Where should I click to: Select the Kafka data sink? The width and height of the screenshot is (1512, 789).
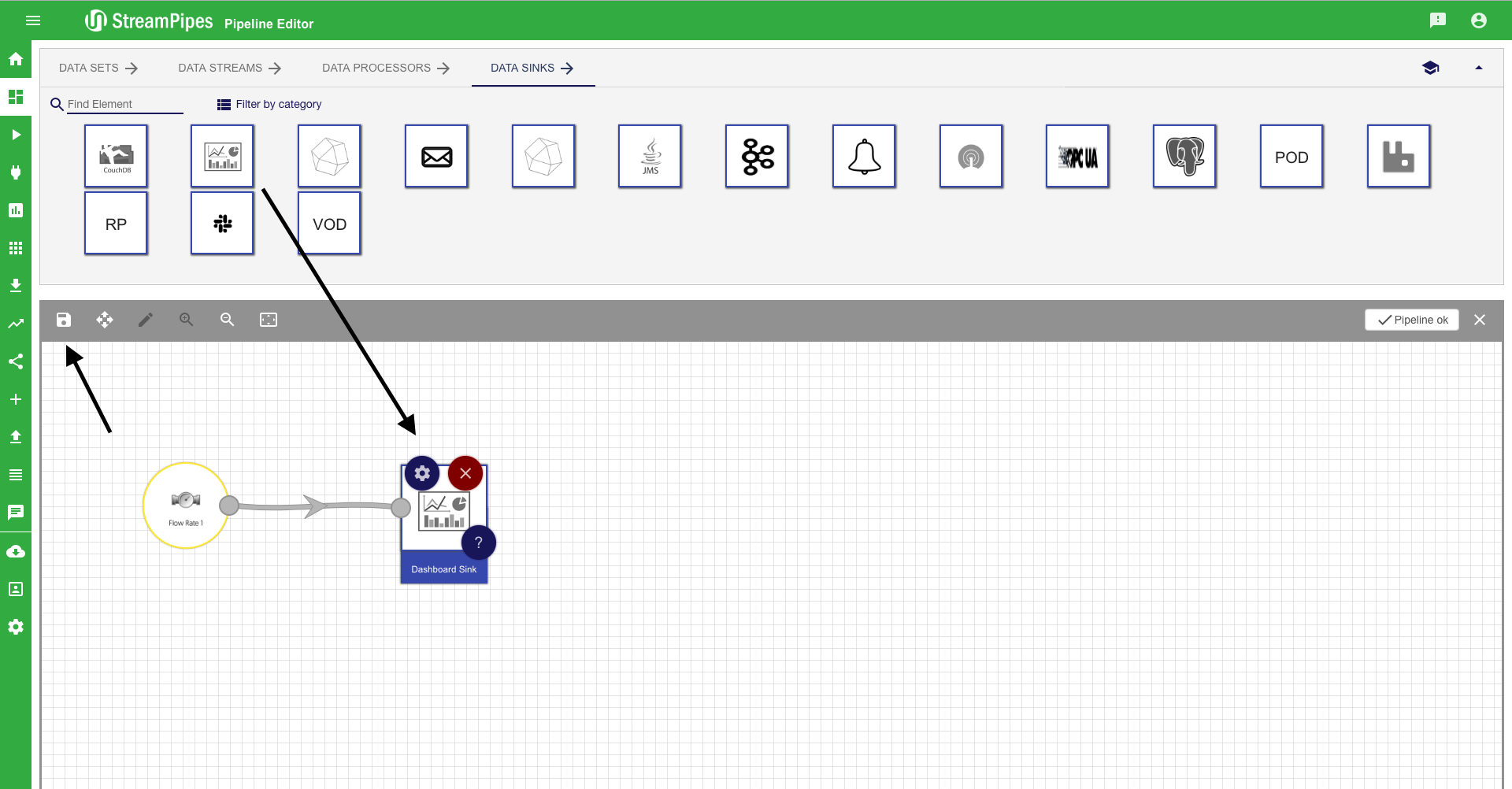757,156
